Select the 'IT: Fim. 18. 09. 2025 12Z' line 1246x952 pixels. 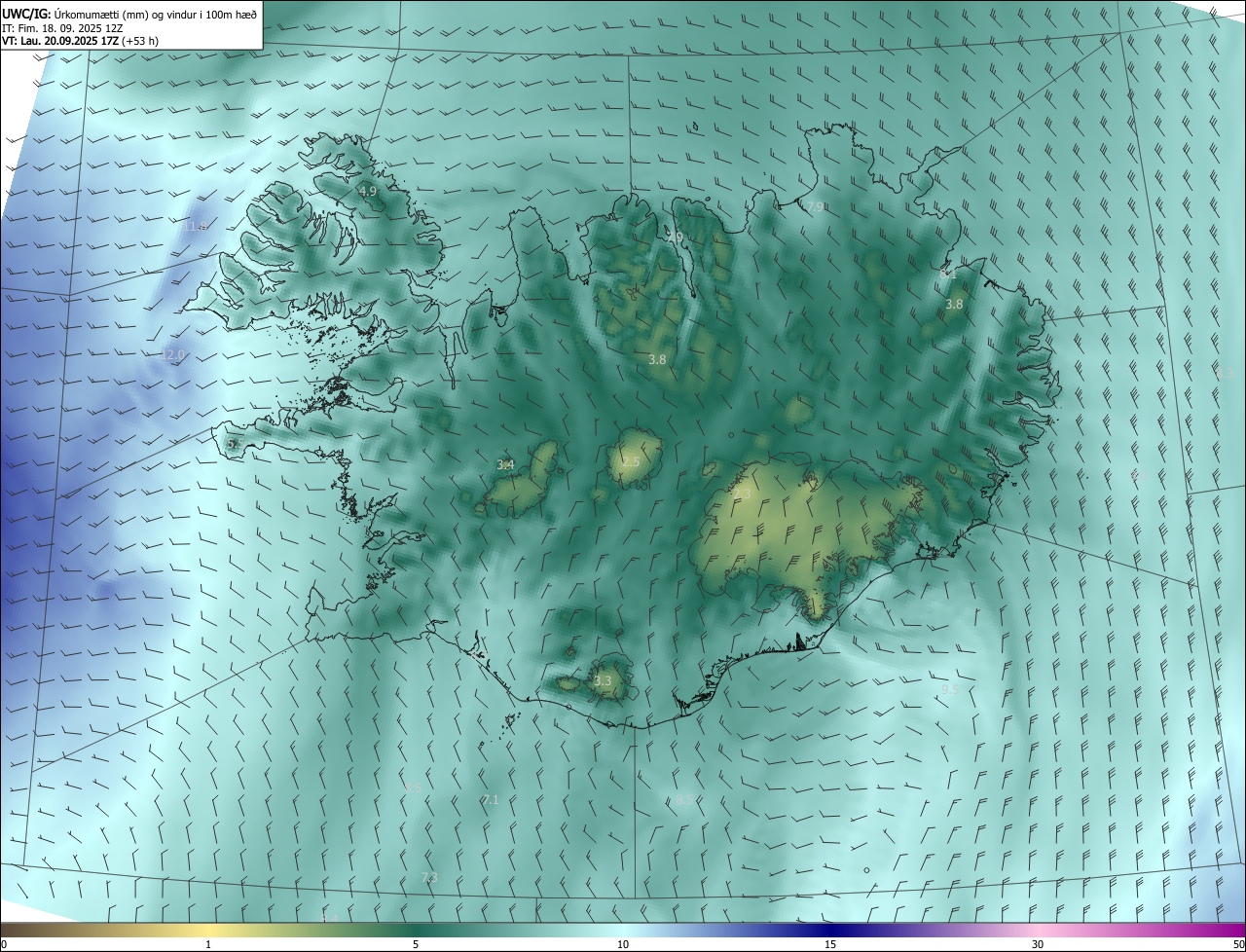click(62, 27)
